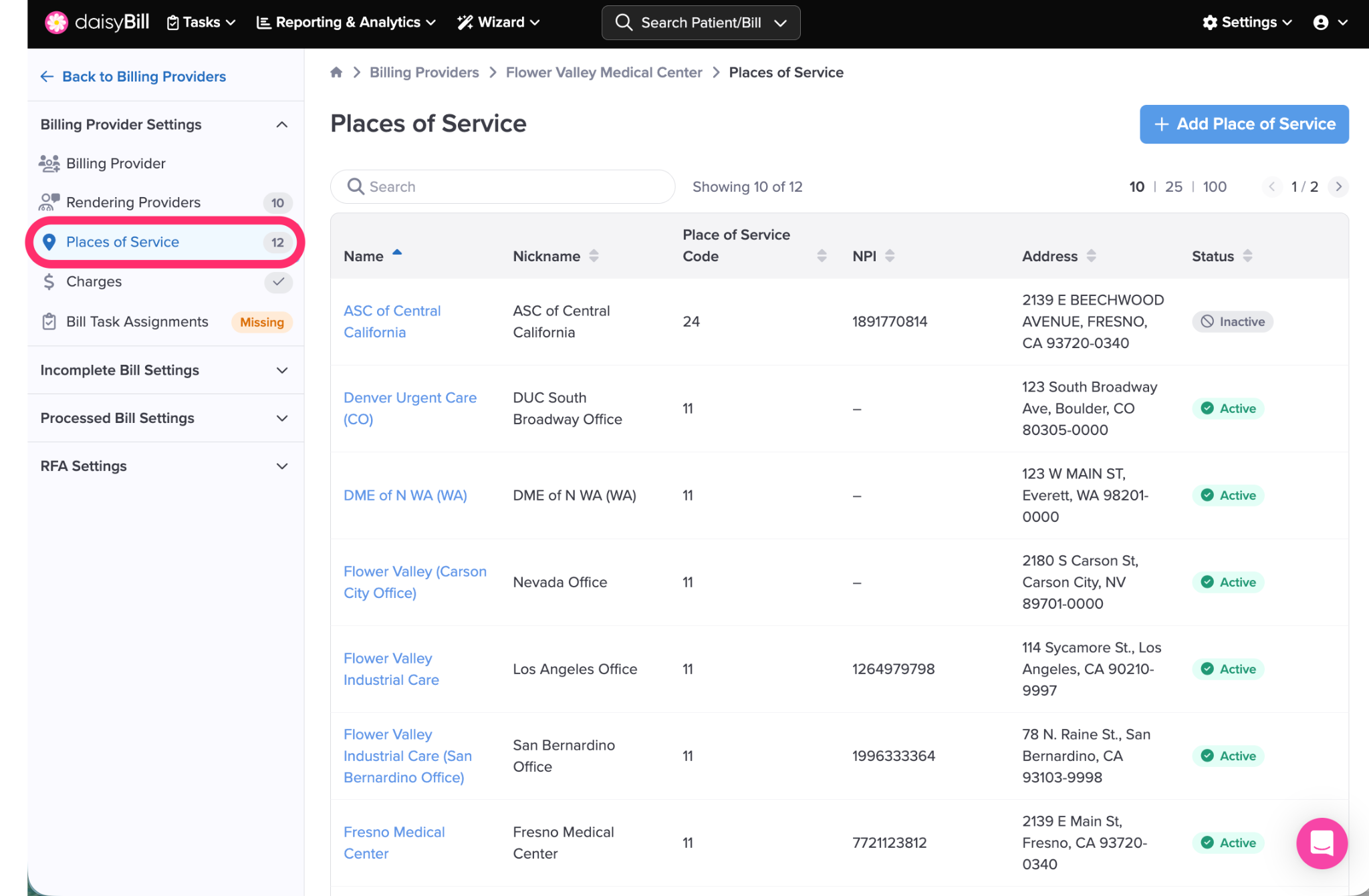Expand Incomplete Bill Settings section

pyautogui.click(x=282, y=370)
